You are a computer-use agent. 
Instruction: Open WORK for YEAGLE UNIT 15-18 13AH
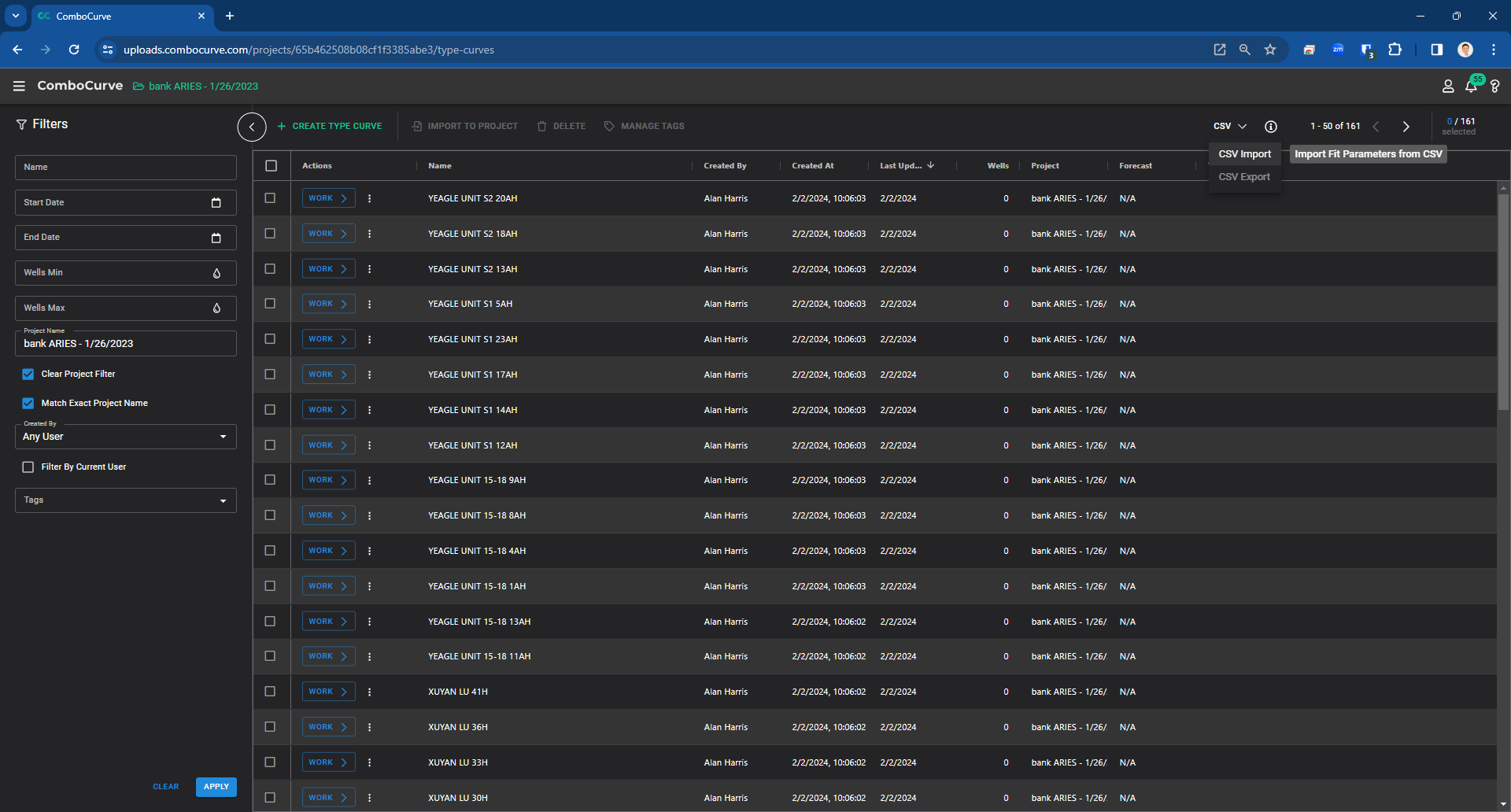pos(328,622)
